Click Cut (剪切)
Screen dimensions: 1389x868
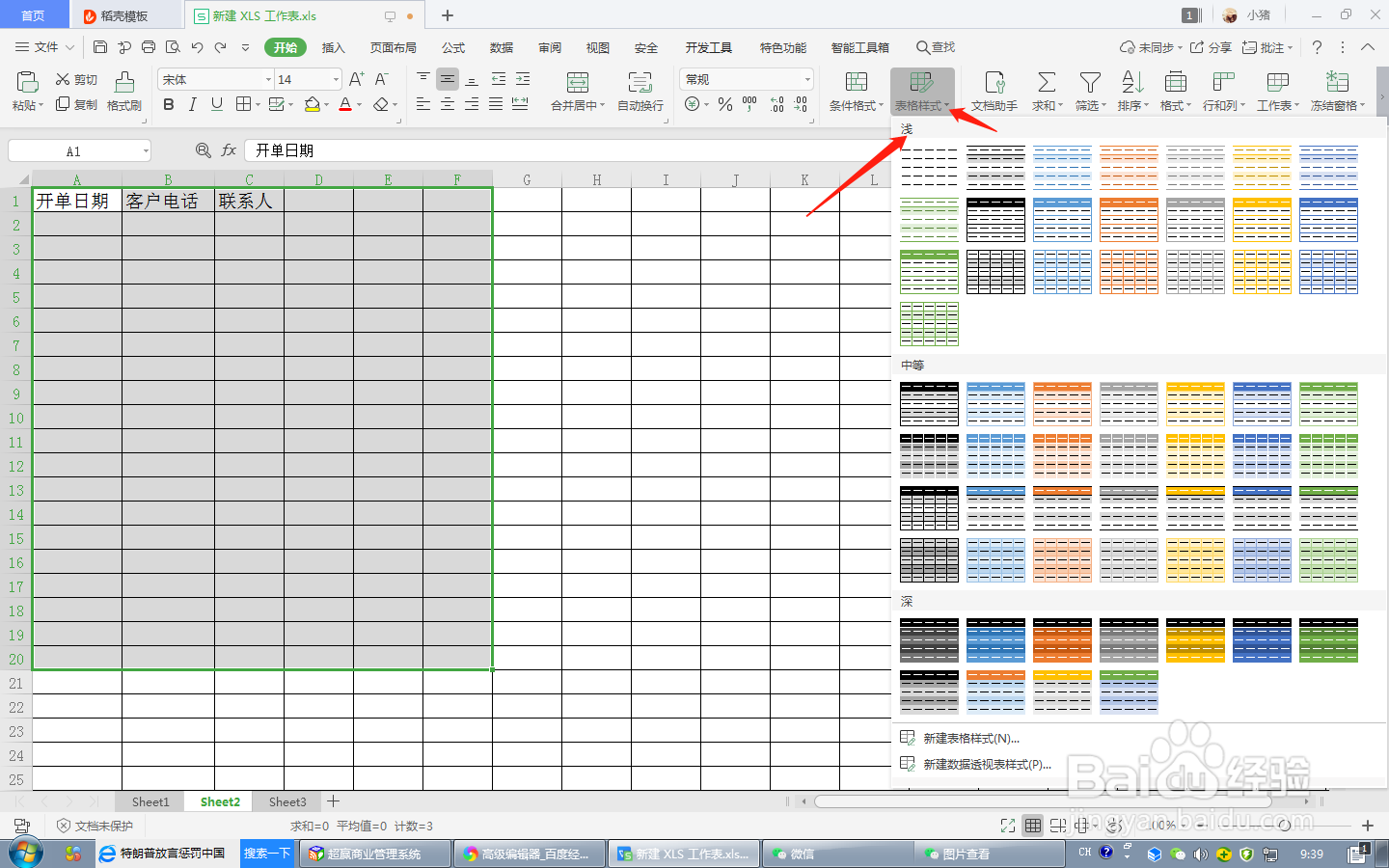[76, 79]
